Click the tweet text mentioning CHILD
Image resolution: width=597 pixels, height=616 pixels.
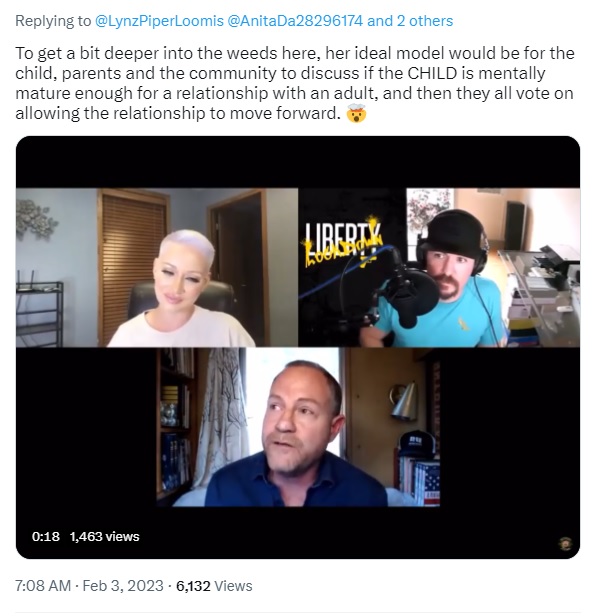point(295,83)
